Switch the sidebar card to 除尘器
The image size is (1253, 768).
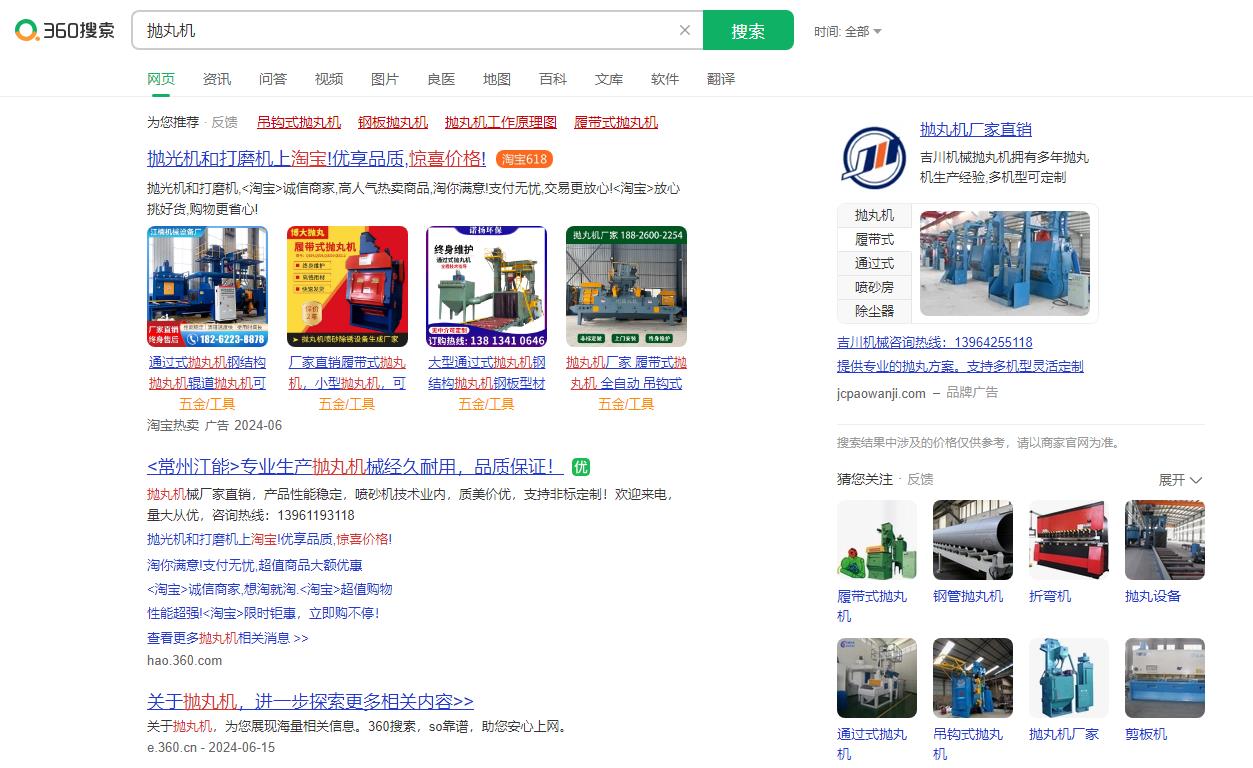[872, 311]
